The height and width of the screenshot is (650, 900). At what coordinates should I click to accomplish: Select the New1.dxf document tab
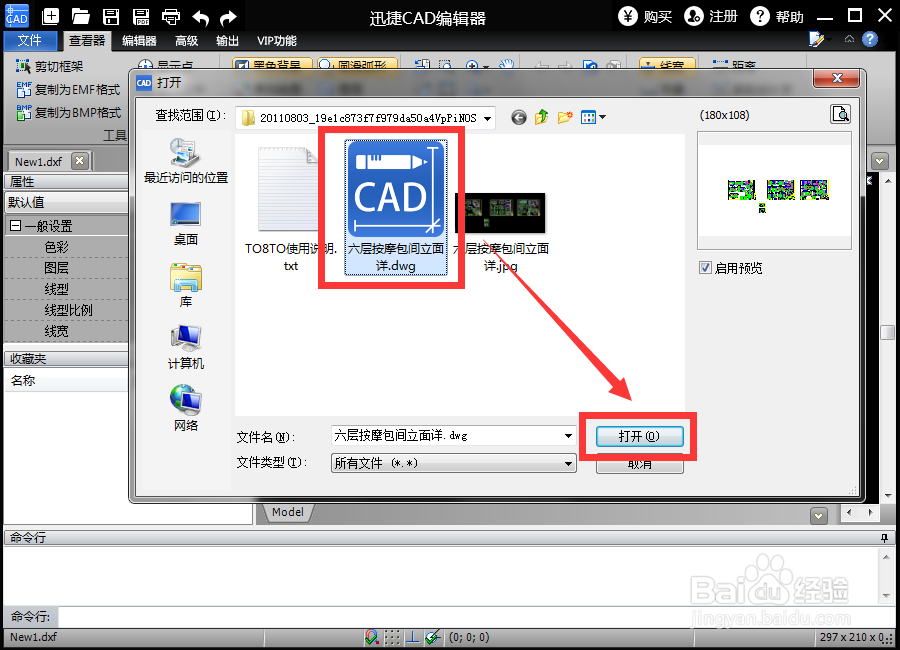[x=38, y=161]
